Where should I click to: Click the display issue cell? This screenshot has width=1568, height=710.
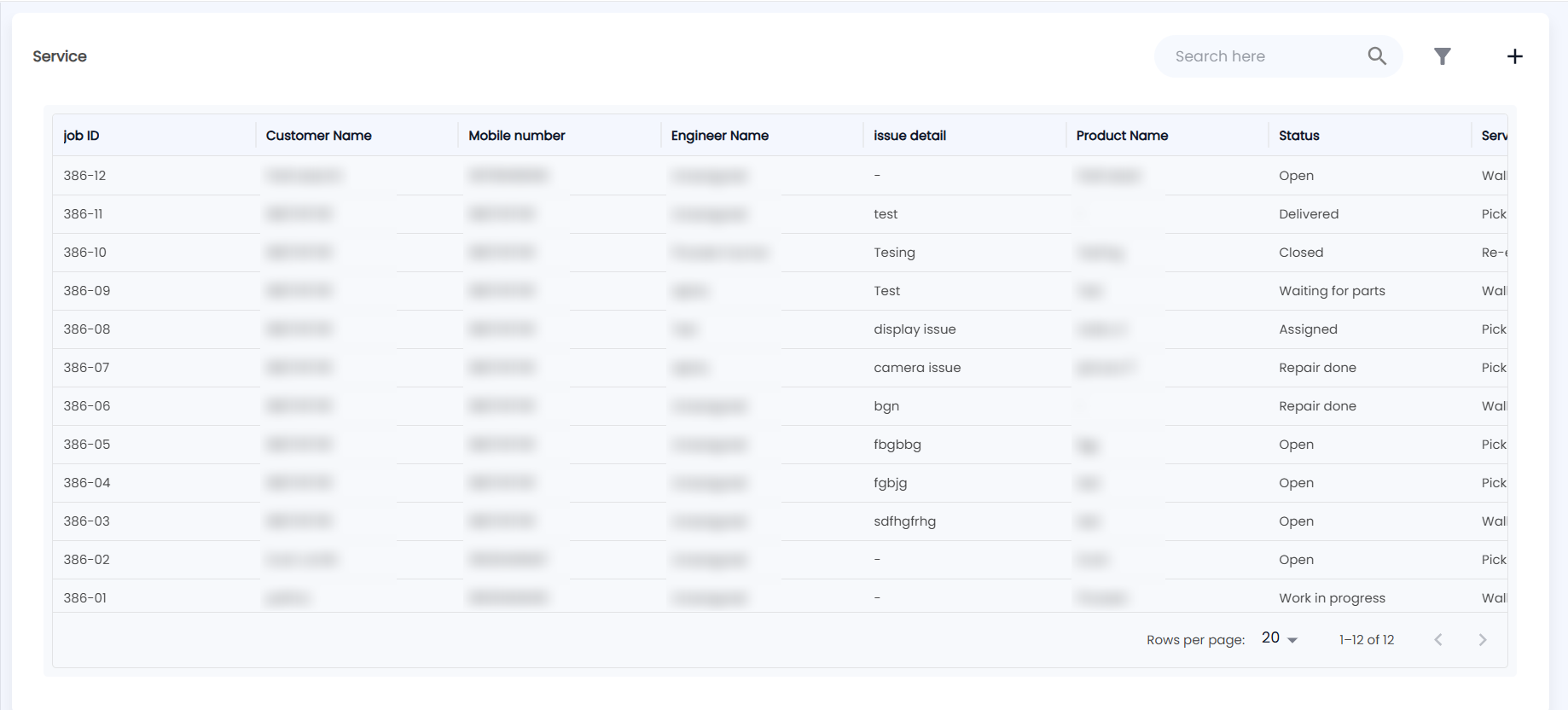tap(915, 329)
